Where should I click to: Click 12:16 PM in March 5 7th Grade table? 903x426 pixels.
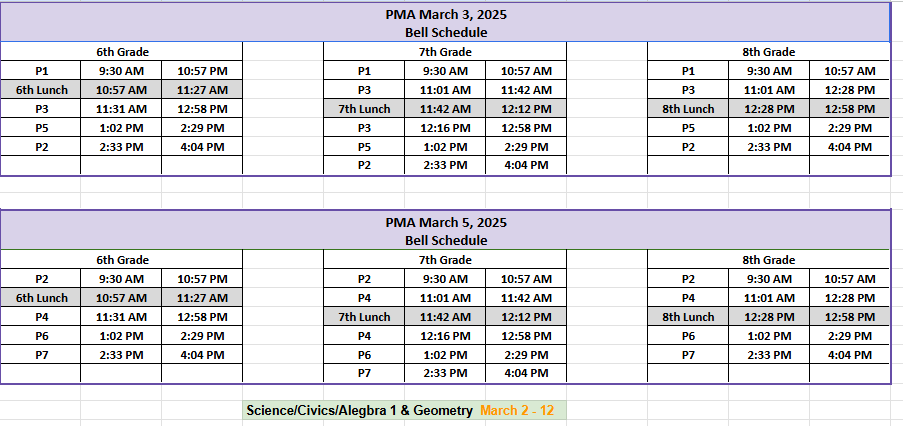[445, 336]
